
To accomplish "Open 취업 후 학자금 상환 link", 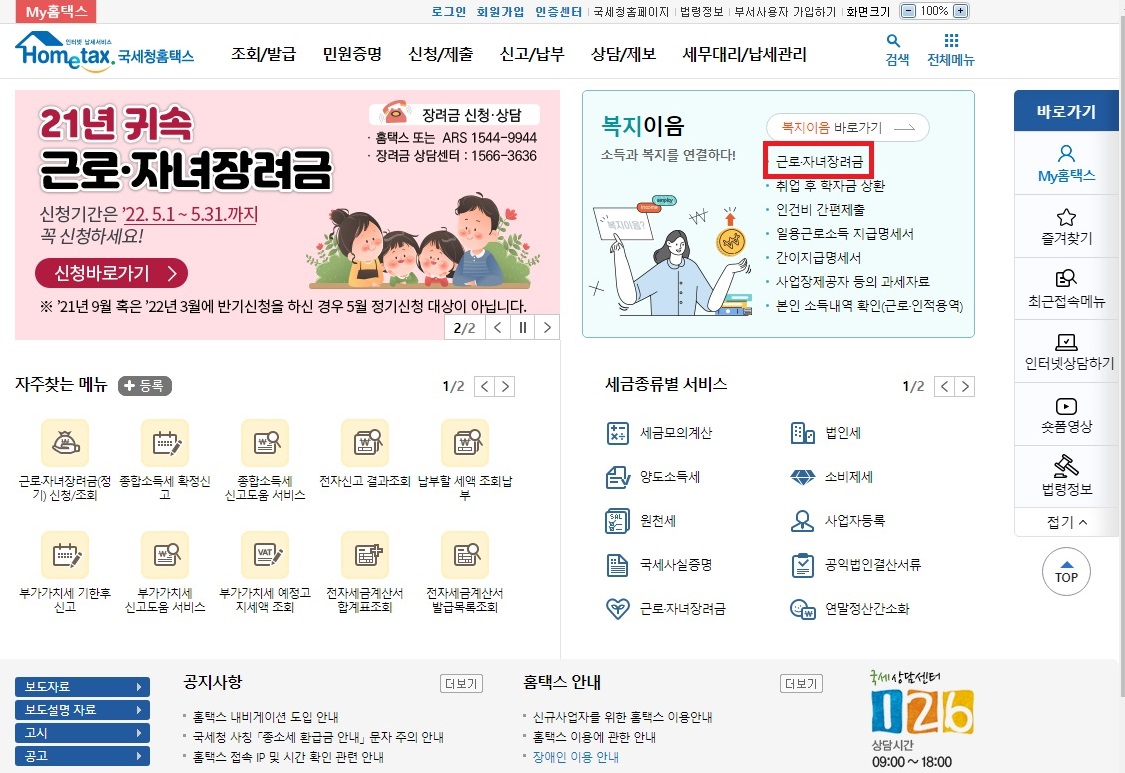I will (830, 186).
